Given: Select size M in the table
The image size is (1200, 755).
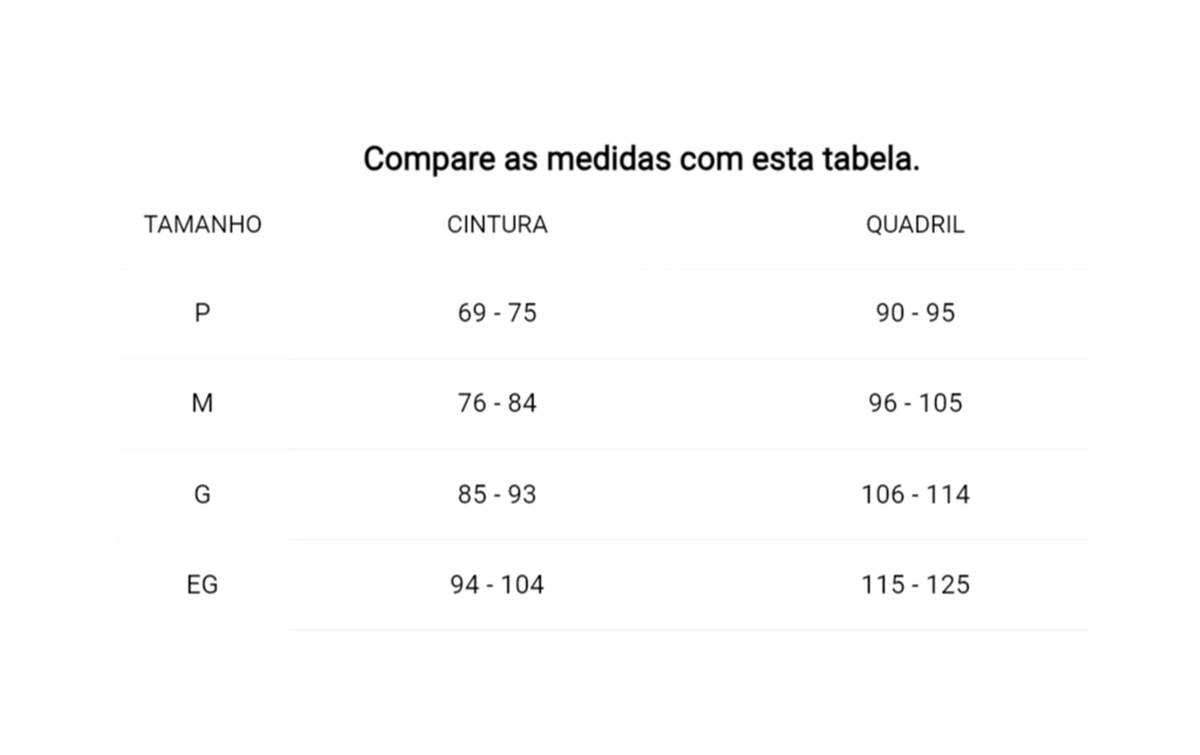Looking at the screenshot, I should [x=202, y=403].
